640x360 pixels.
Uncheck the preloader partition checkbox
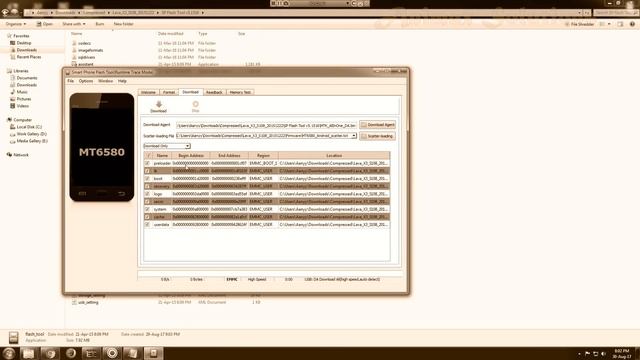pyautogui.click(x=147, y=163)
